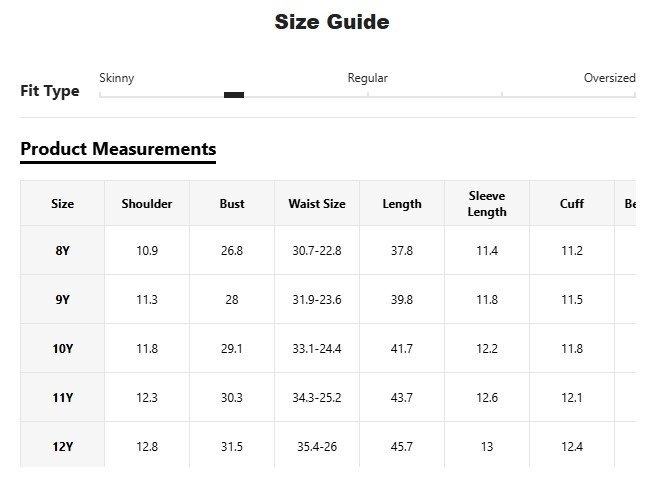The image size is (666, 485).
Task: Select the 10Y size row label
Action: pos(63,349)
